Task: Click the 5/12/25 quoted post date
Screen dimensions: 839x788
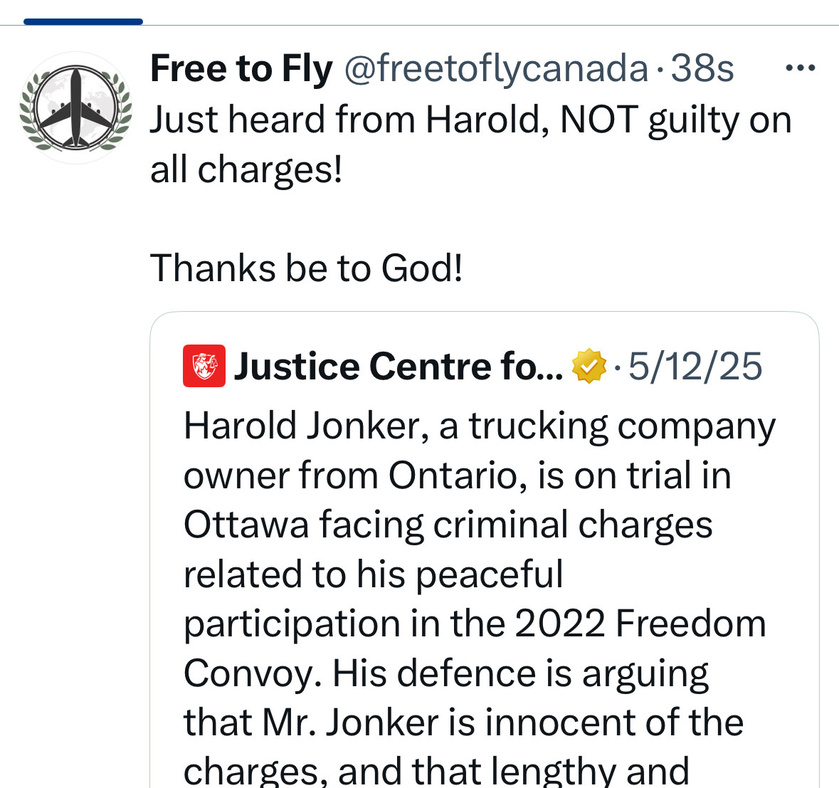Action: (695, 366)
